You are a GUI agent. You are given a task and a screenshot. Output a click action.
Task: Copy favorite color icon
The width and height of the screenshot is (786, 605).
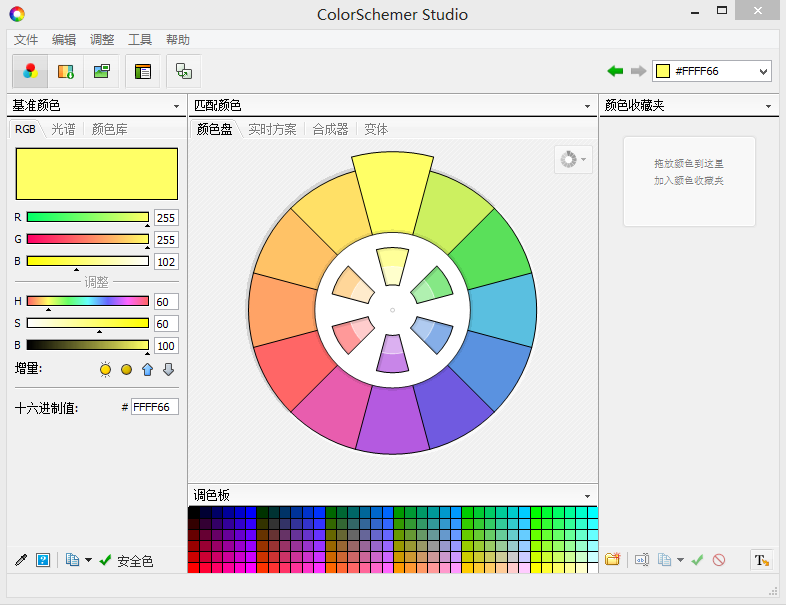(665, 559)
